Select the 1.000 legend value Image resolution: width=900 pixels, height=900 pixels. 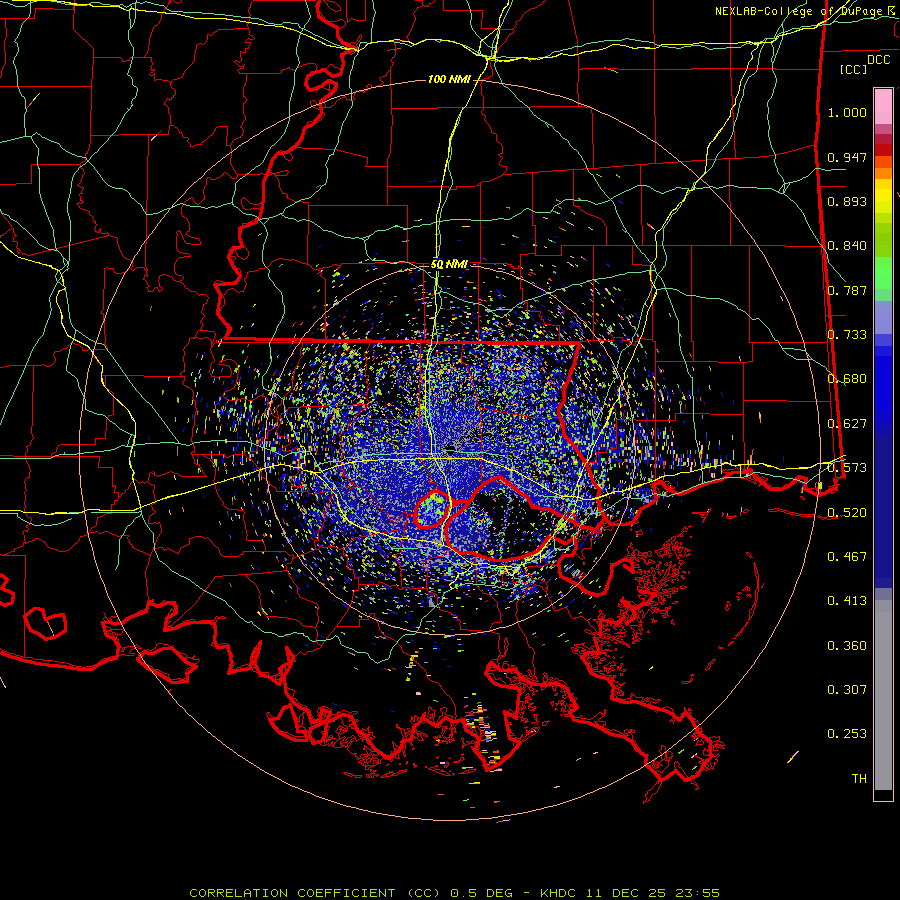pos(847,112)
